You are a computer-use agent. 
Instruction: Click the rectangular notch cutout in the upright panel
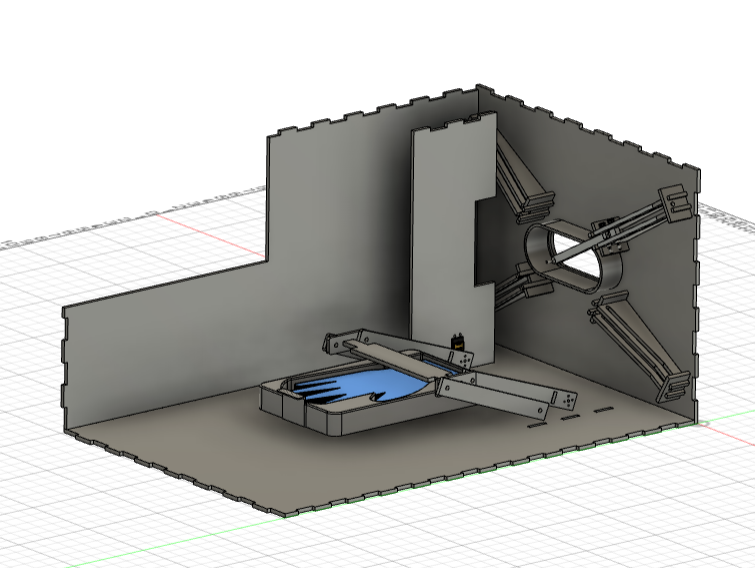pos(486,242)
